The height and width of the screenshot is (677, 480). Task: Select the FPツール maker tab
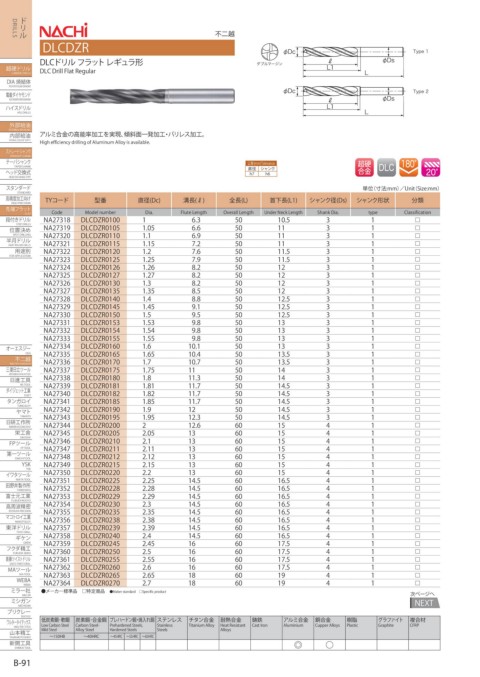pyautogui.click(x=16, y=444)
